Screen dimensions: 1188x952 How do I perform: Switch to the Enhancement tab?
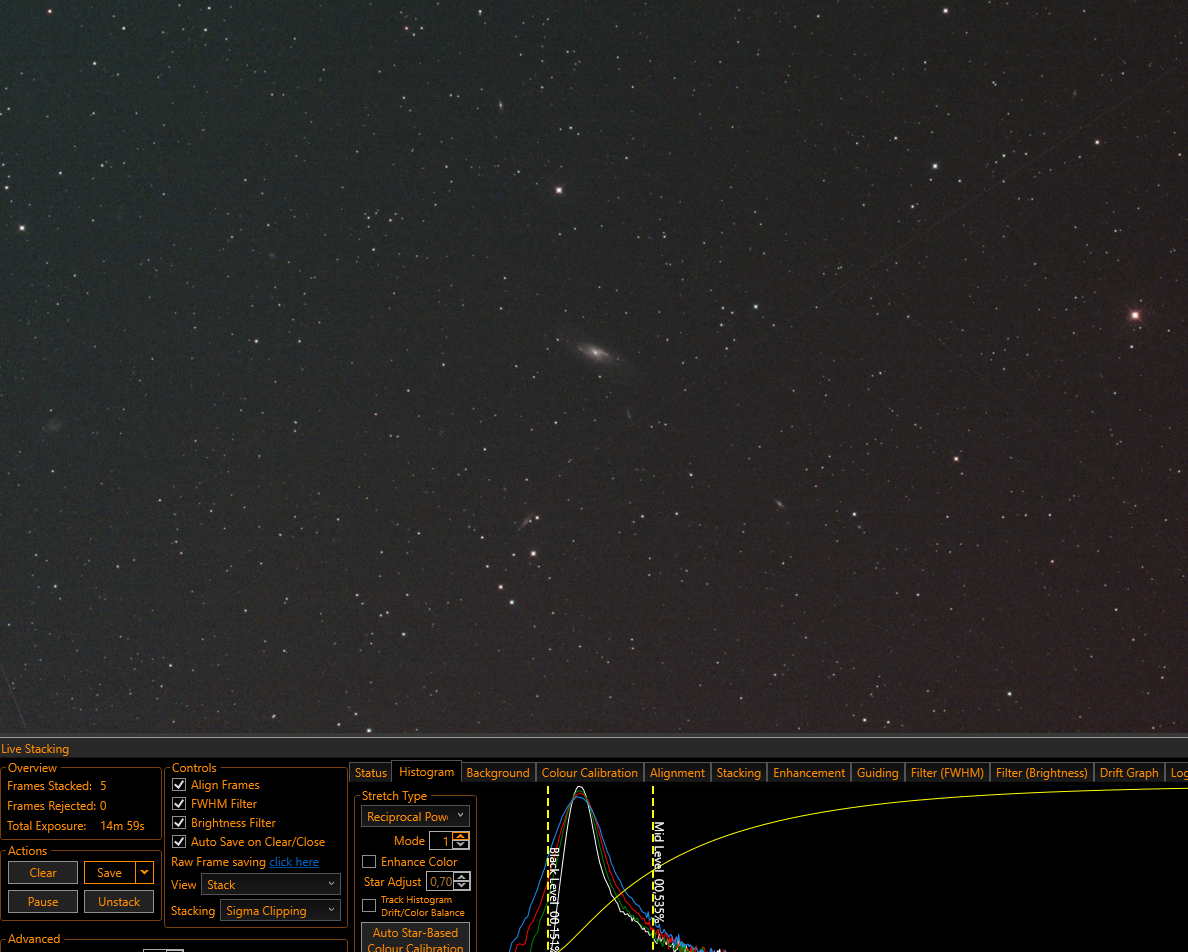pos(808,773)
